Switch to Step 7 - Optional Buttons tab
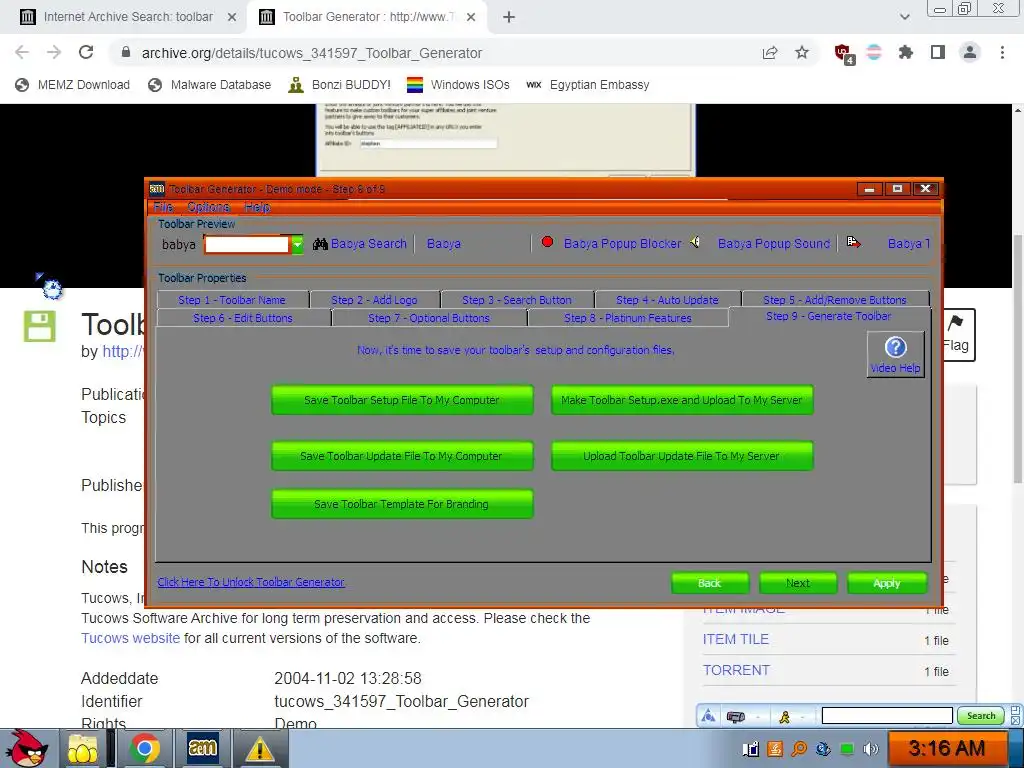Image resolution: width=1024 pixels, height=768 pixels. (428, 318)
